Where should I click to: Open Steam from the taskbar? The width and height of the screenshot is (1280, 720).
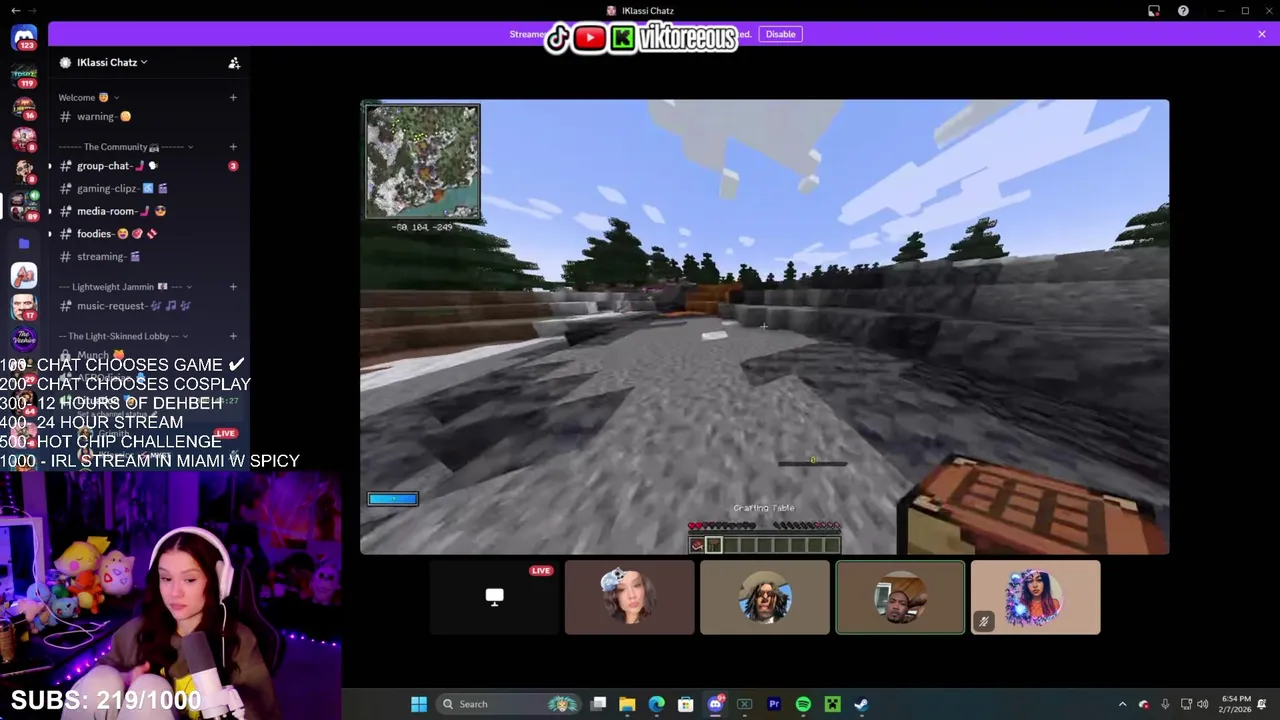click(x=861, y=704)
